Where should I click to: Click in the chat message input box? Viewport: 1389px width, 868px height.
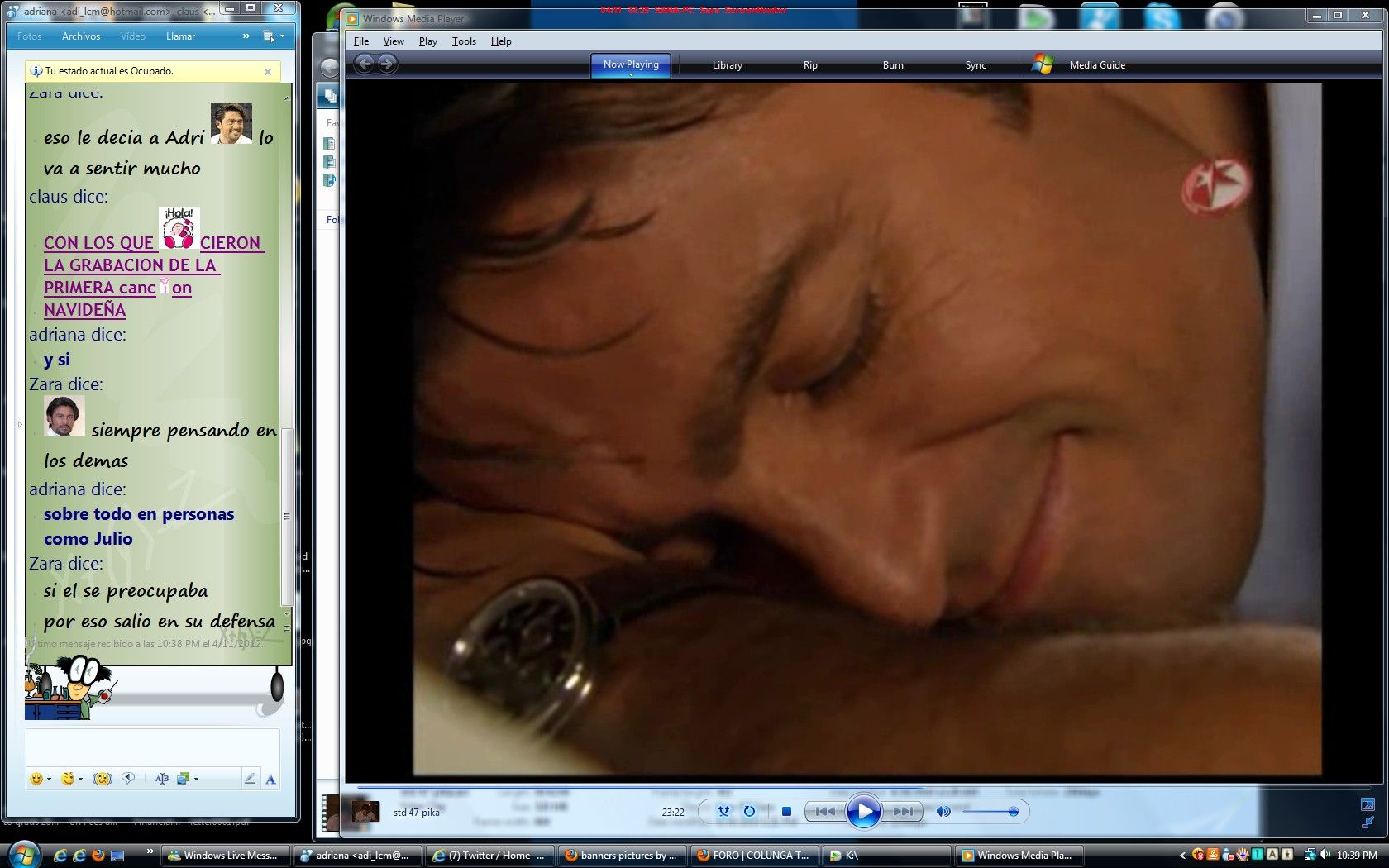pos(153,746)
